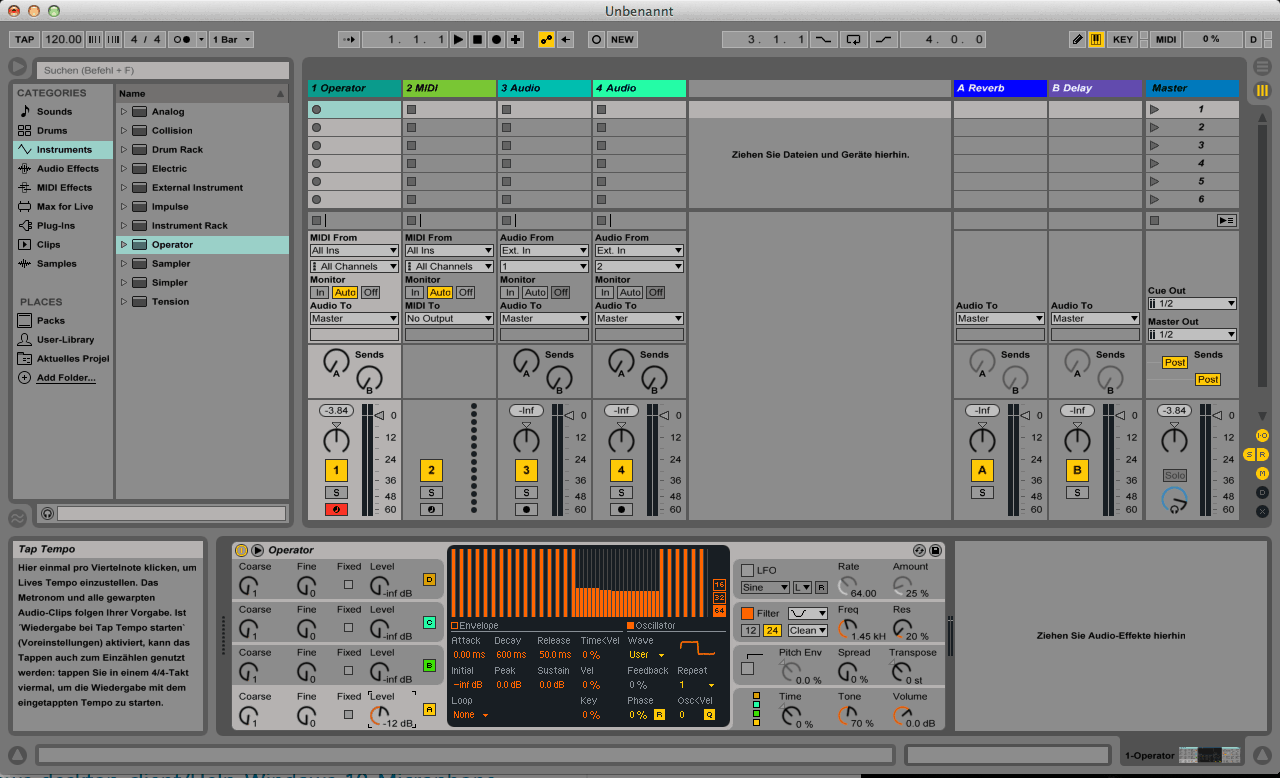The width and height of the screenshot is (1280, 778).
Task: Click the Play button in transport bar
Action: click(458, 40)
